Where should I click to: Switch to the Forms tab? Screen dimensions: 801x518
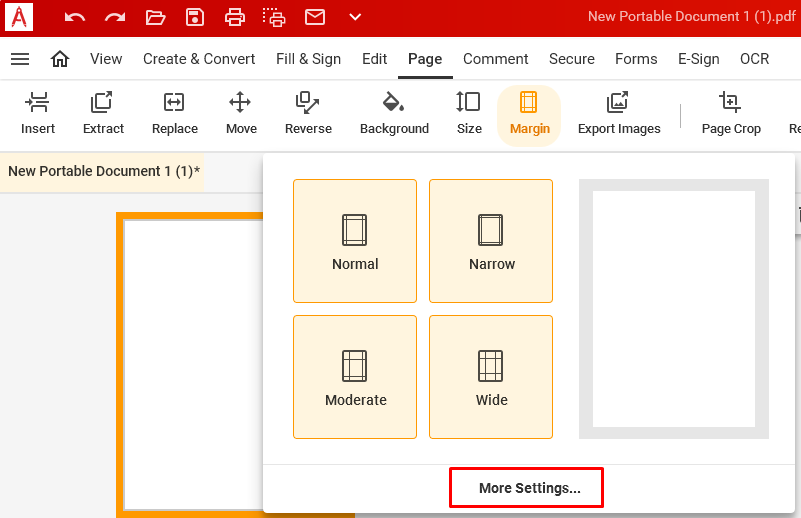tap(636, 59)
